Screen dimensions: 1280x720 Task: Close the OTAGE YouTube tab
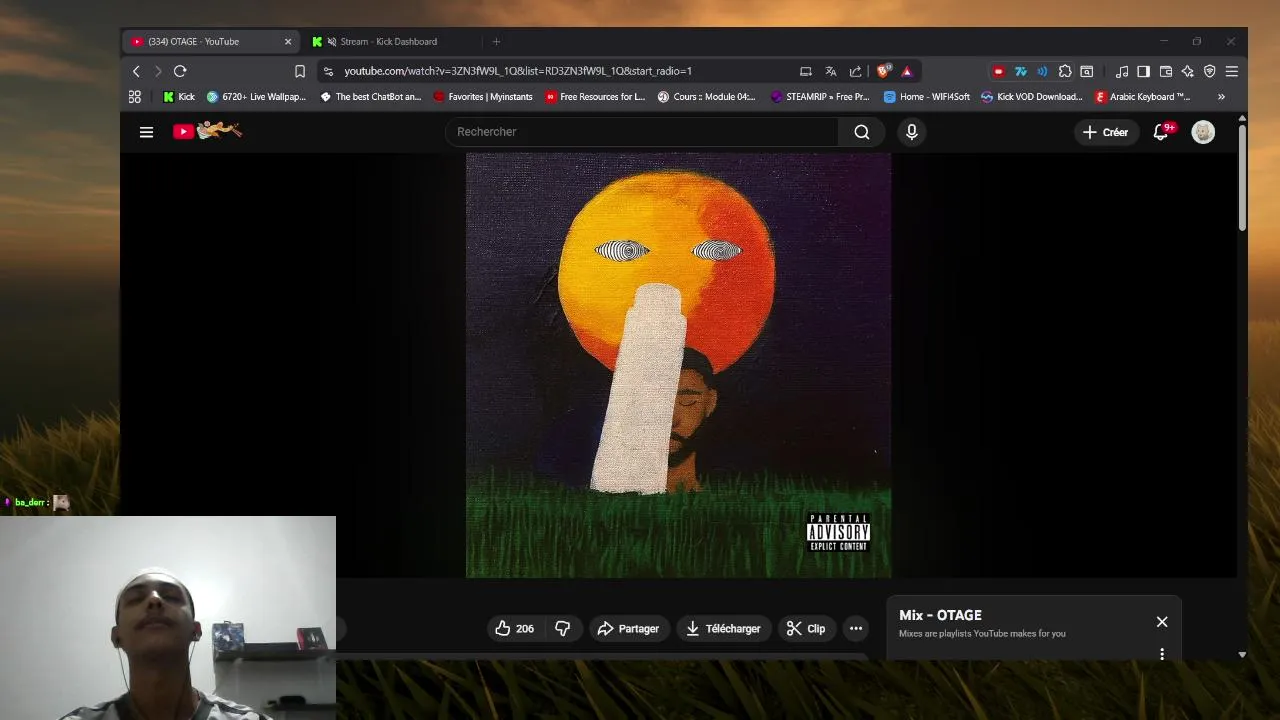pos(288,41)
